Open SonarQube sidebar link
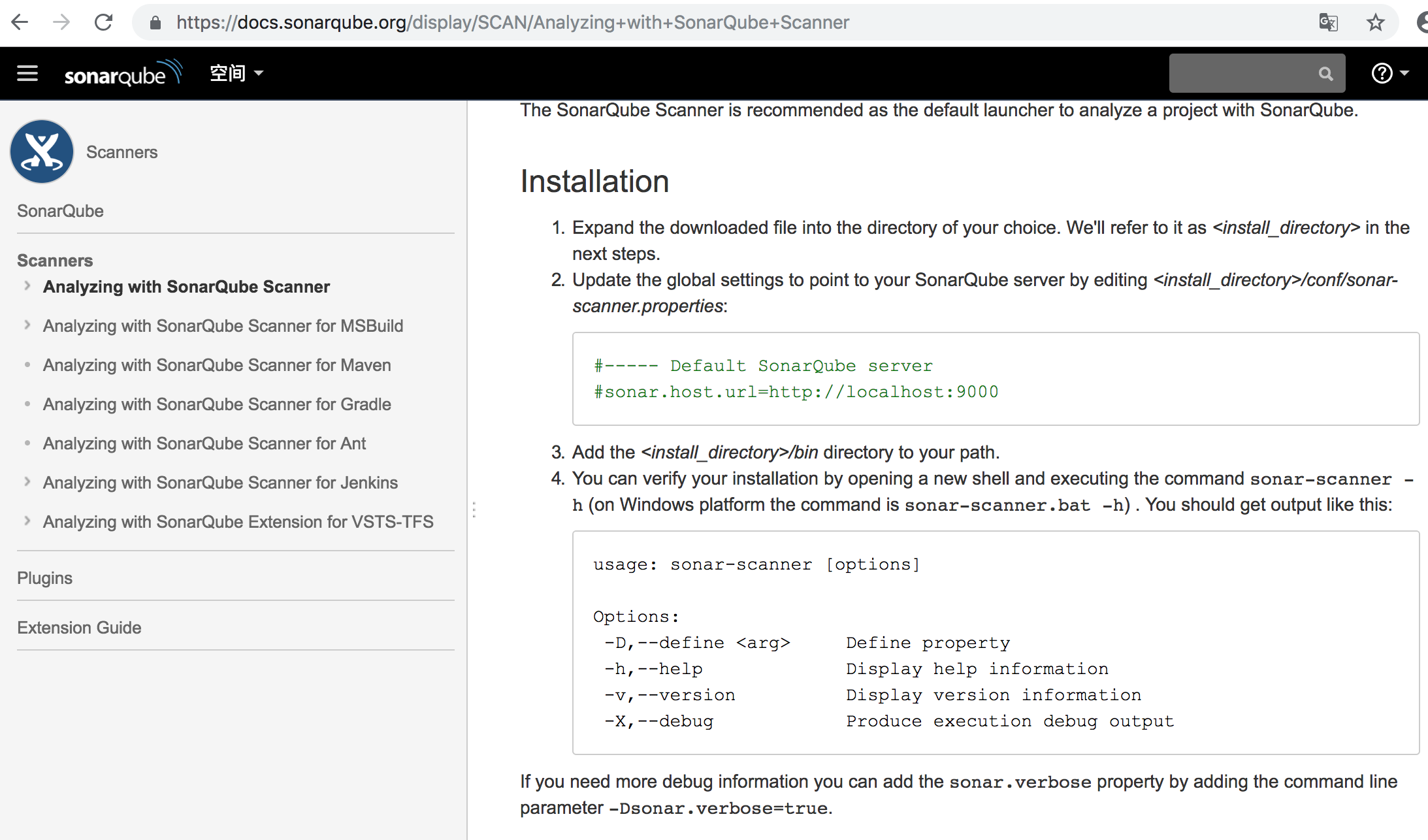Screen dimensions: 1428x840 coord(60,211)
